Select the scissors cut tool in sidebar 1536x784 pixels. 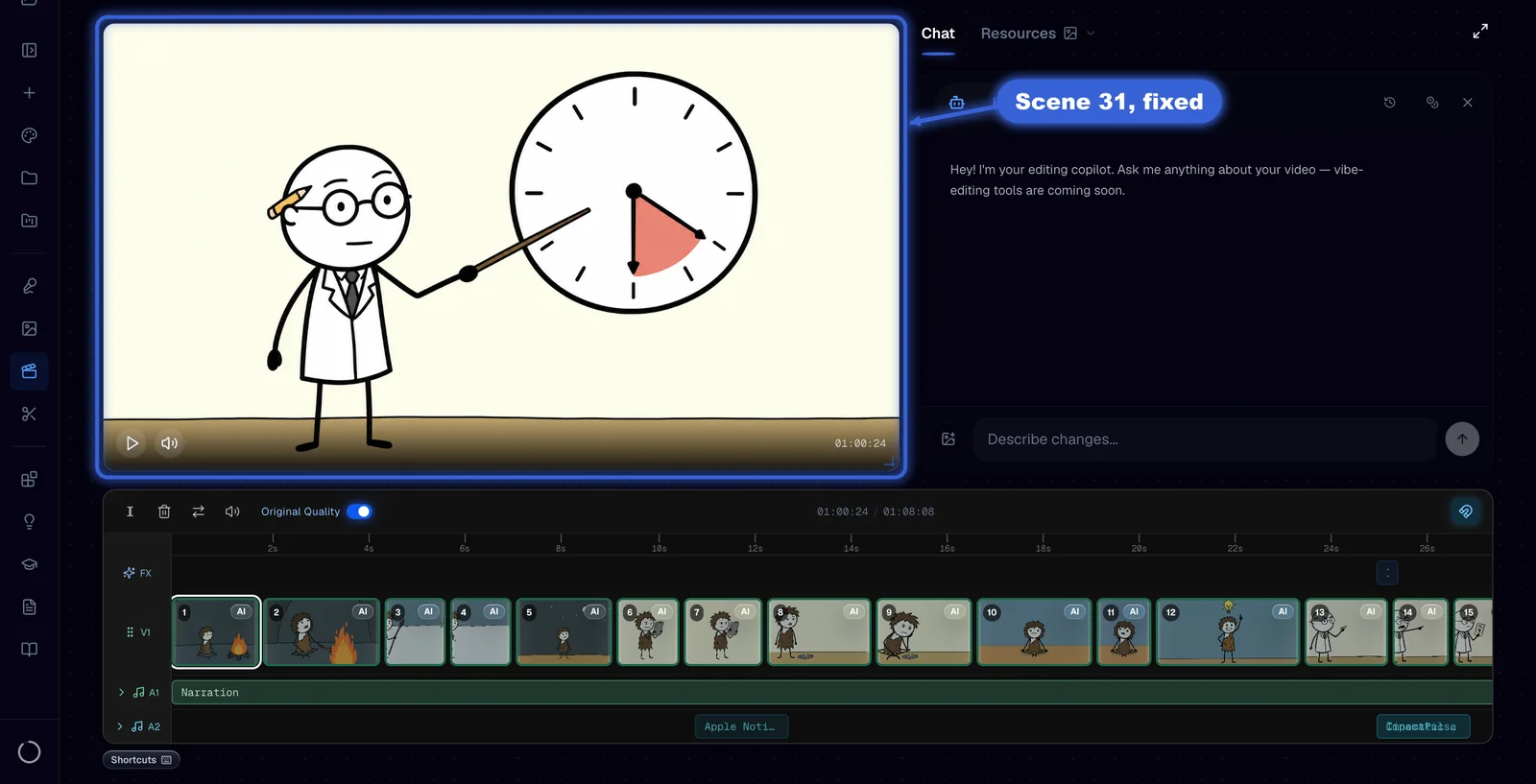point(29,414)
